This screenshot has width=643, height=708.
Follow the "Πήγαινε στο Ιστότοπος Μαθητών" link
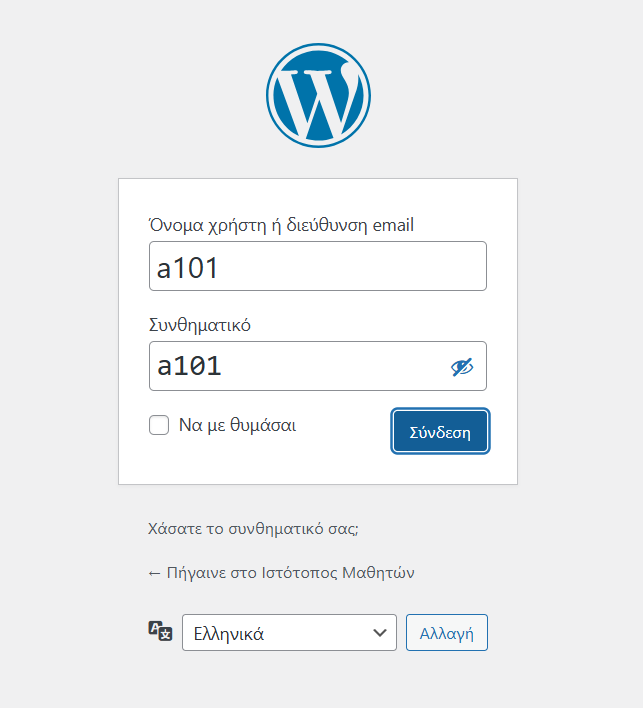click(281, 573)
